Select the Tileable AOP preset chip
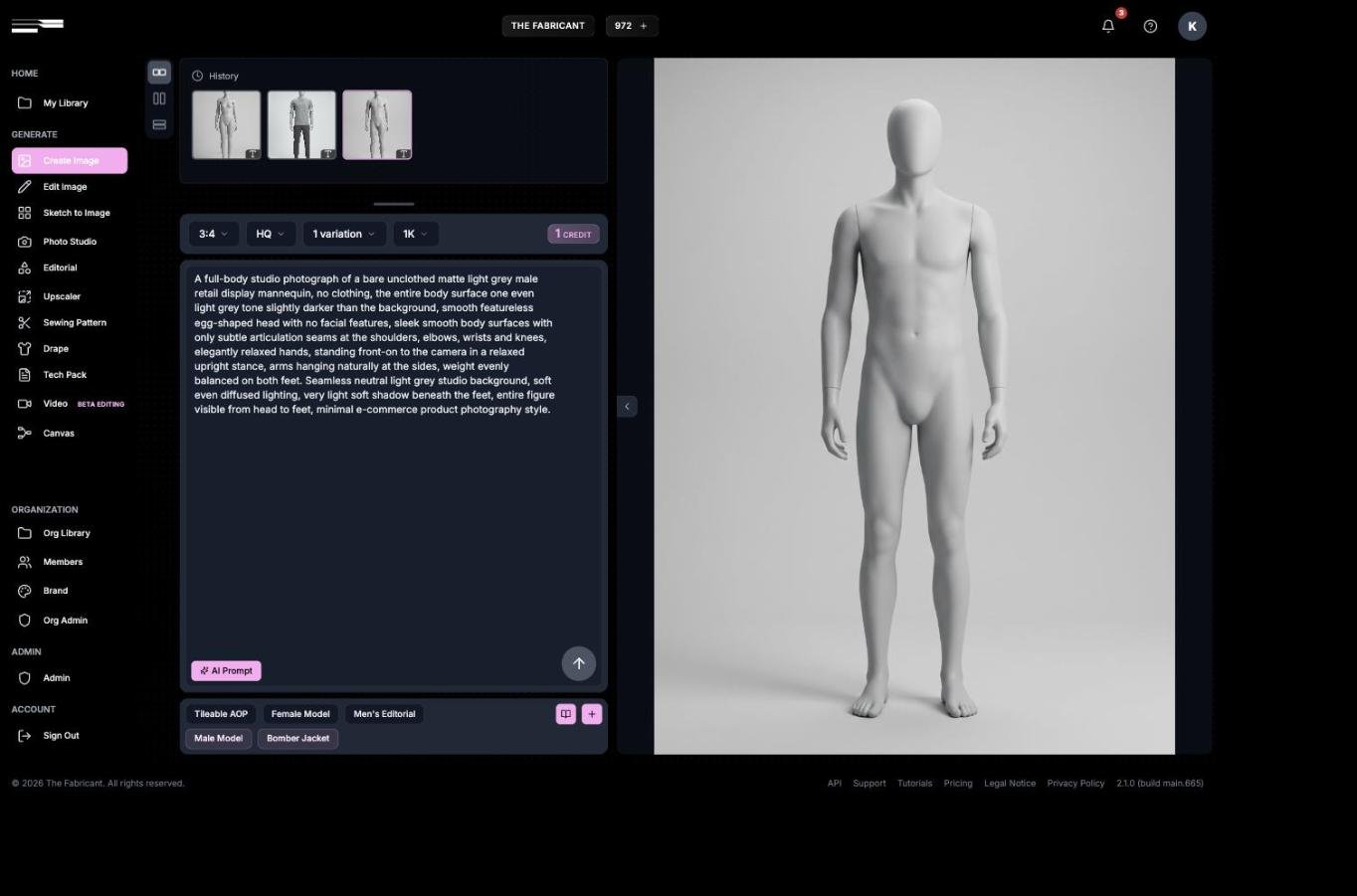 [221, 714]
